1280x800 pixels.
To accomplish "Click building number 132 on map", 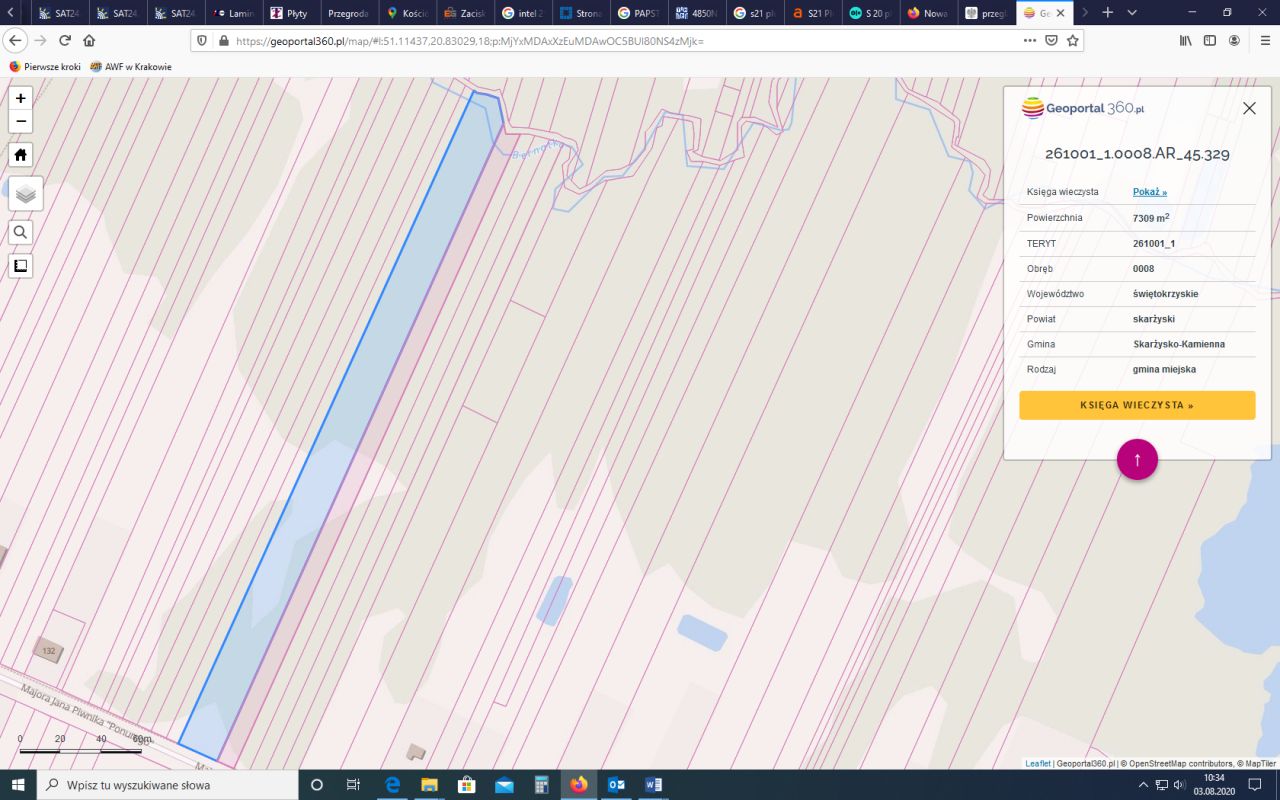I will click(x=48, y=650).
